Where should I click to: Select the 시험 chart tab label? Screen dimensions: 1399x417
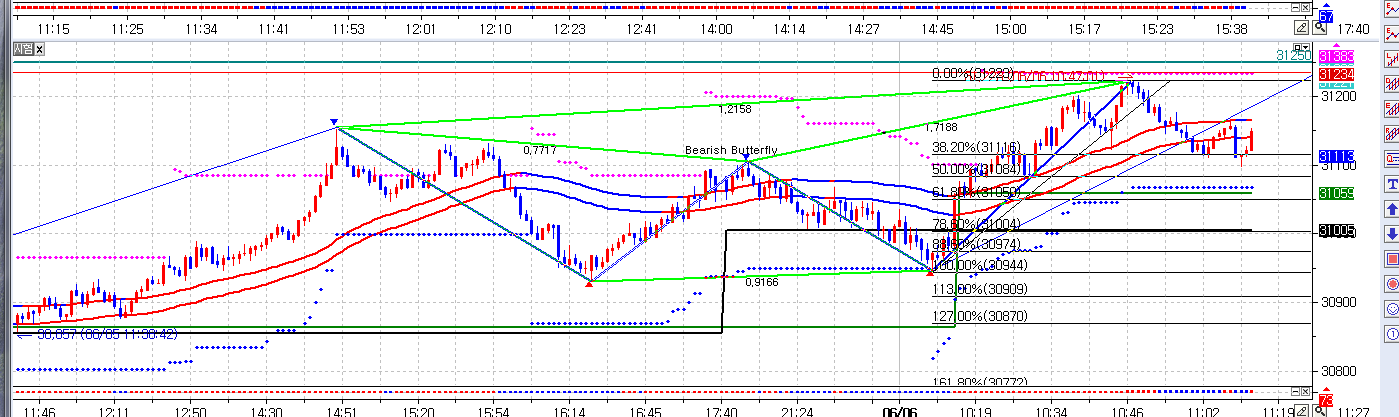[23, 49]
